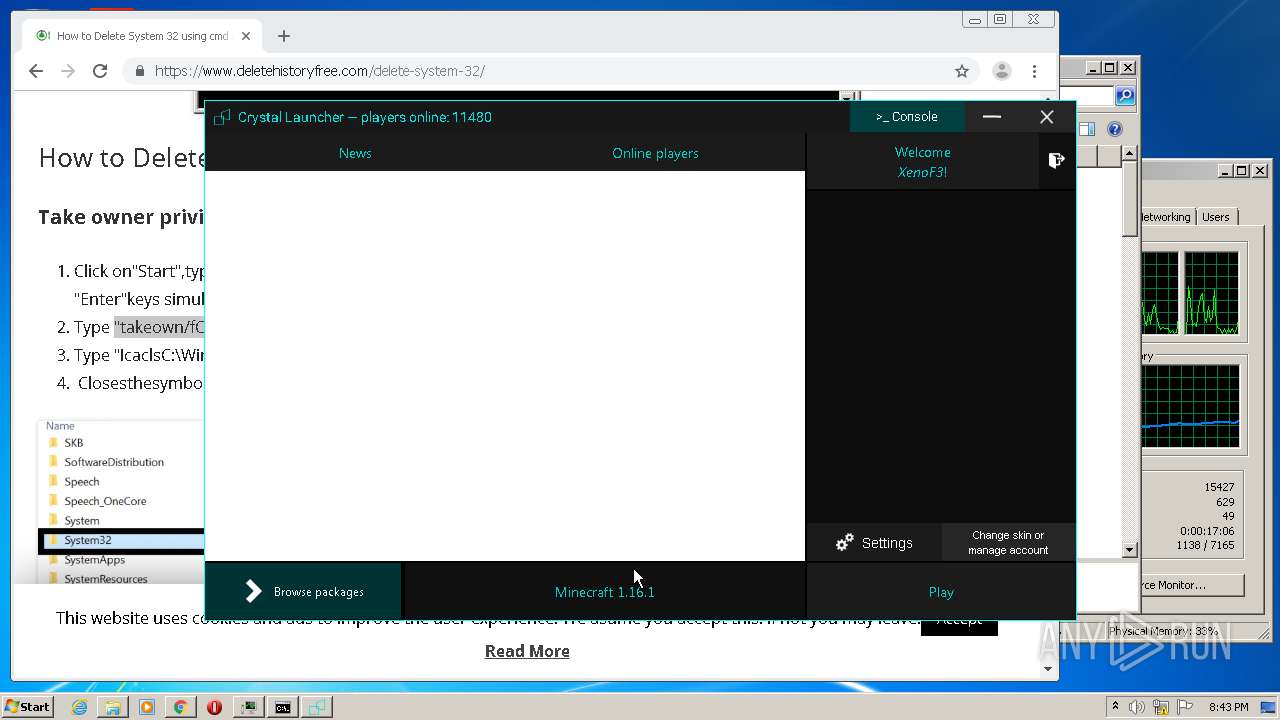Viewport: 1280px width, 720px height.
Task: Click the 8:43 PM taskbar clock
Action: pyautogui.click(x=1228, y=707)
